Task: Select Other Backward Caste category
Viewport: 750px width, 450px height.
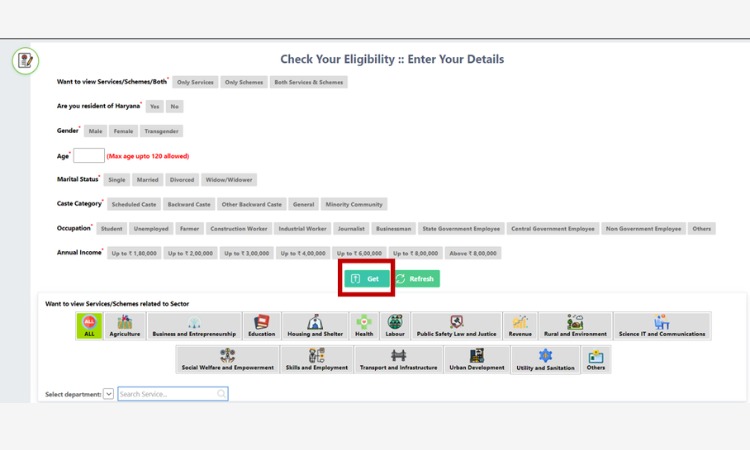Action: [x=252, y=204]
